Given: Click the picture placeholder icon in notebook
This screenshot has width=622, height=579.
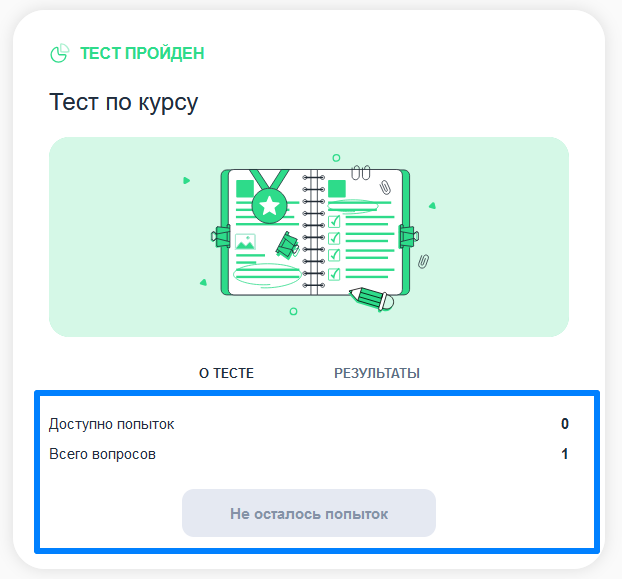Looking at the screenshot, I should [245, 242].
